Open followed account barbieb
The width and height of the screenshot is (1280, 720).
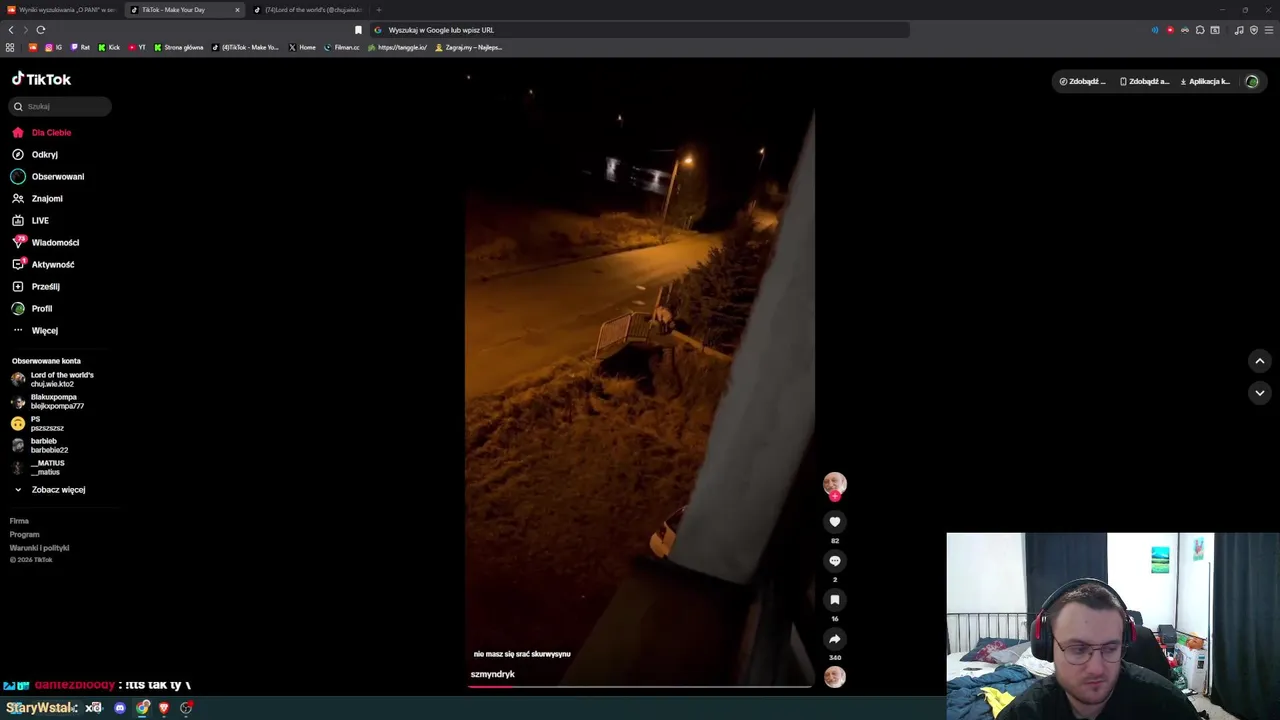point(40,445)
